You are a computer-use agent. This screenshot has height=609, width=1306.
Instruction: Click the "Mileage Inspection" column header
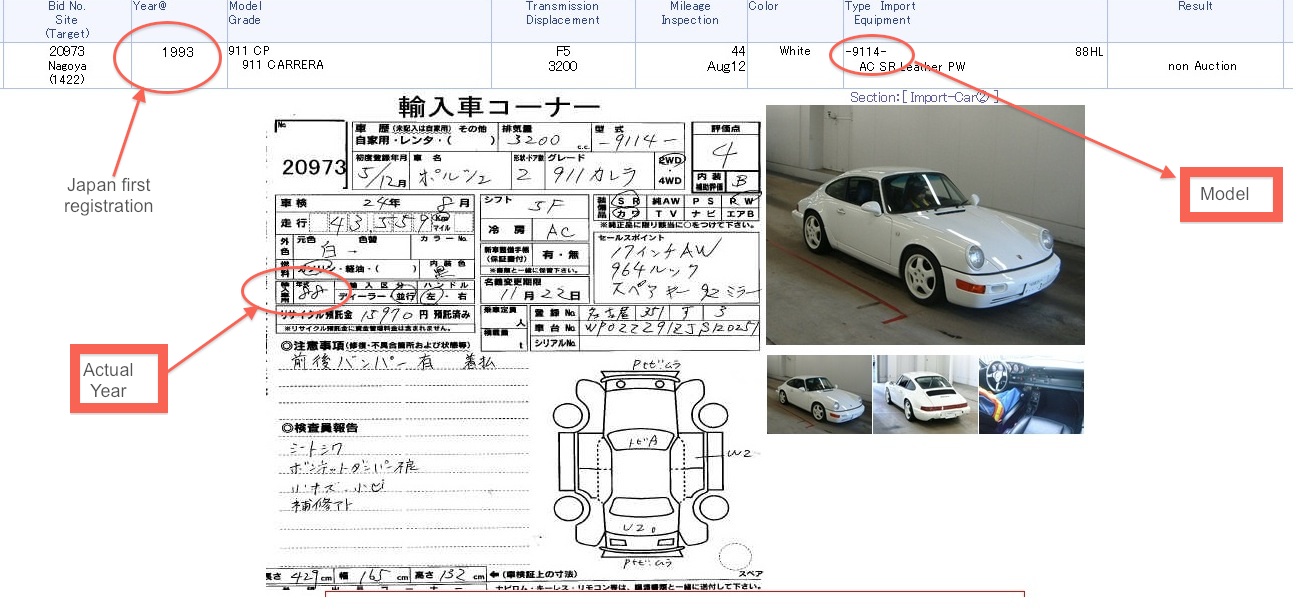[x=690, y=12]
